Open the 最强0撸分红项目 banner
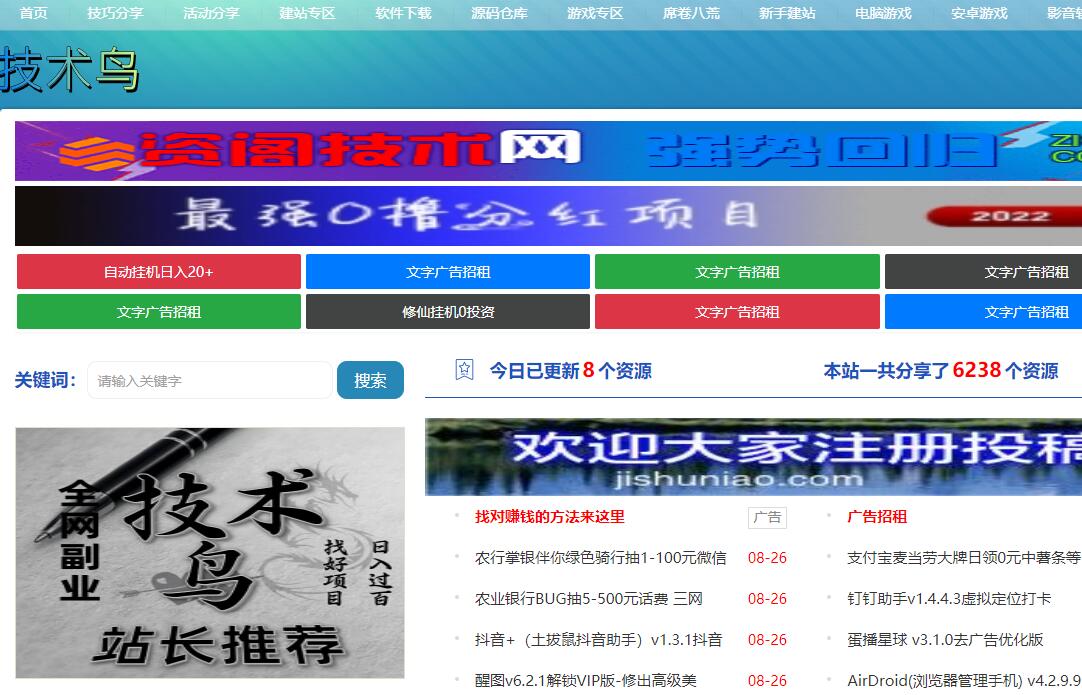This screenshot has height=695, width=1082. [548, 216]
